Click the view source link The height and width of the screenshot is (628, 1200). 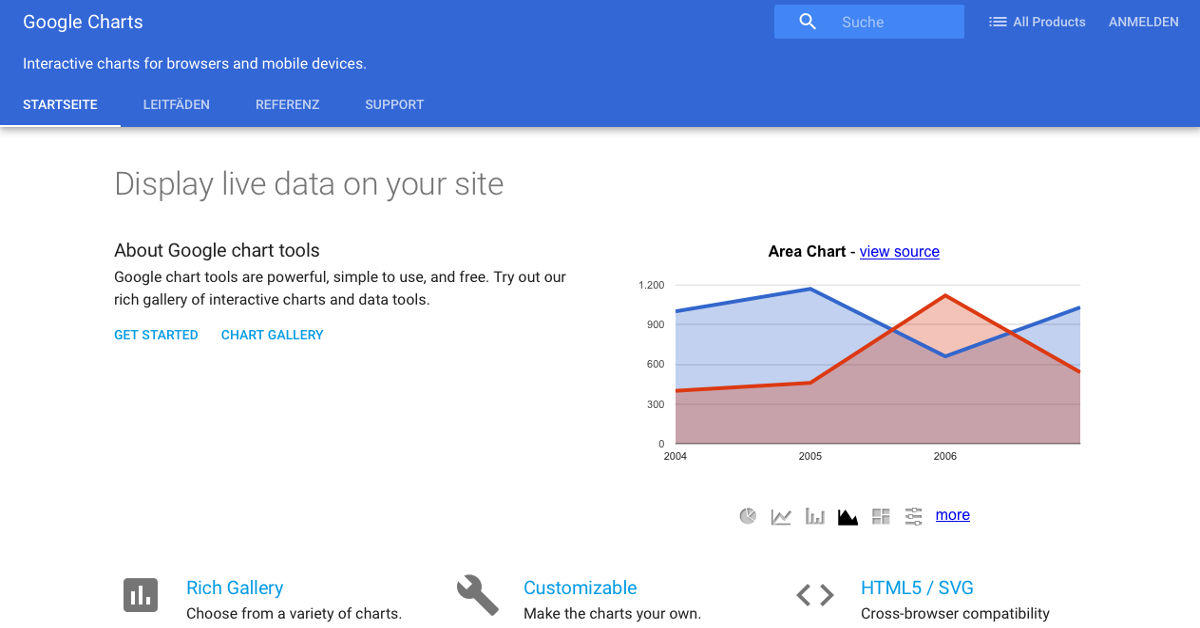tap(899, 252)
